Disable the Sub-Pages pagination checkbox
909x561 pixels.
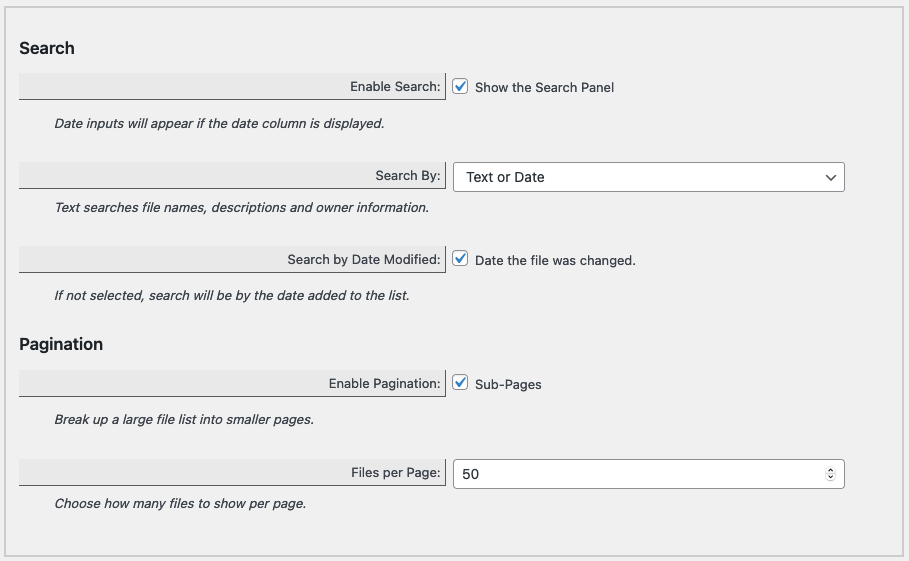(x=460, y=382)
